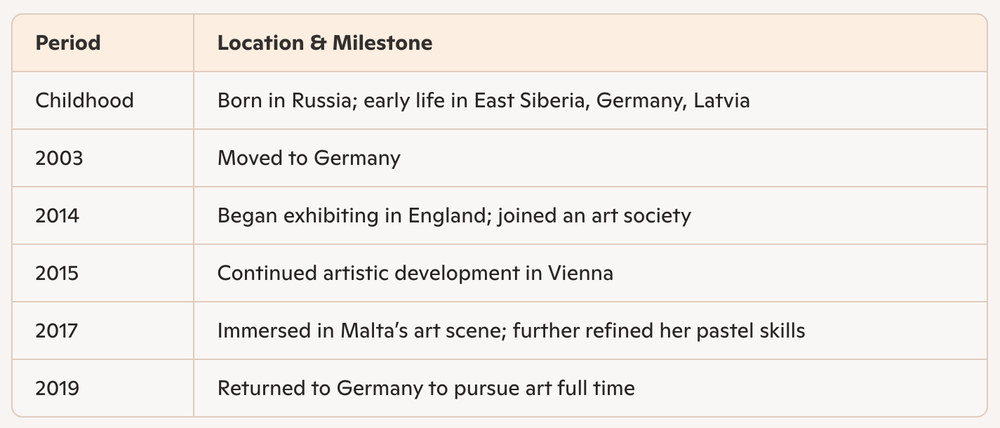
Task: Click the word Vienna in the 2015 row
Action: [580, 273]
